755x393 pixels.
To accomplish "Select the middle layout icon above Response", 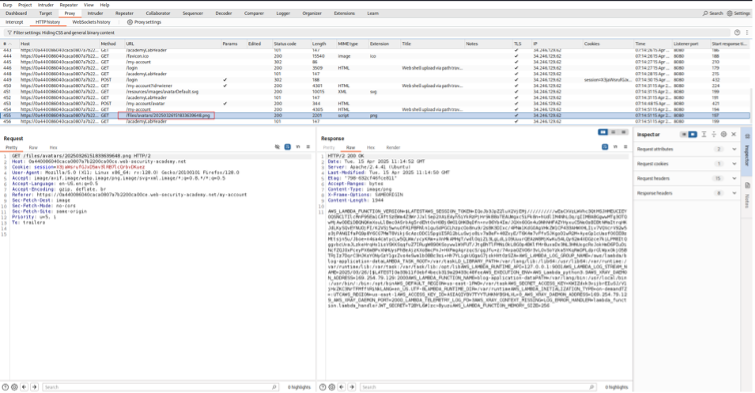I will 613,132.
